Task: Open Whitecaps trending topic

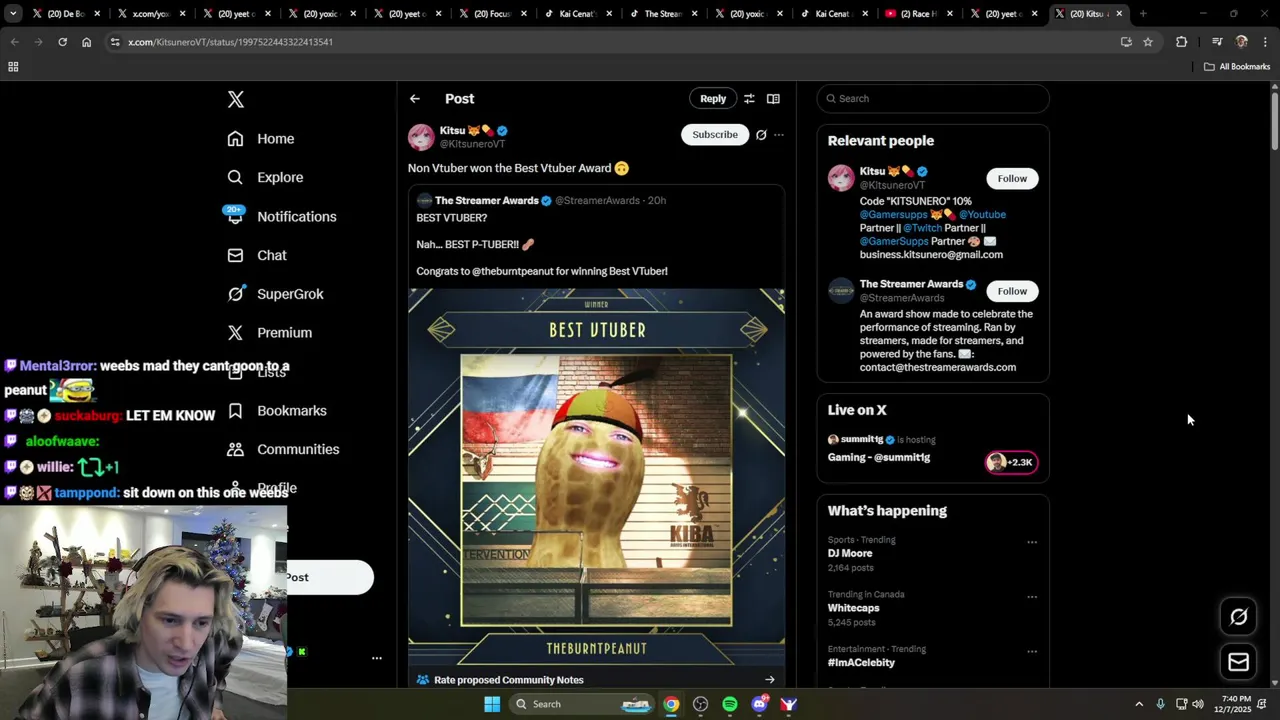Action: 853,608
